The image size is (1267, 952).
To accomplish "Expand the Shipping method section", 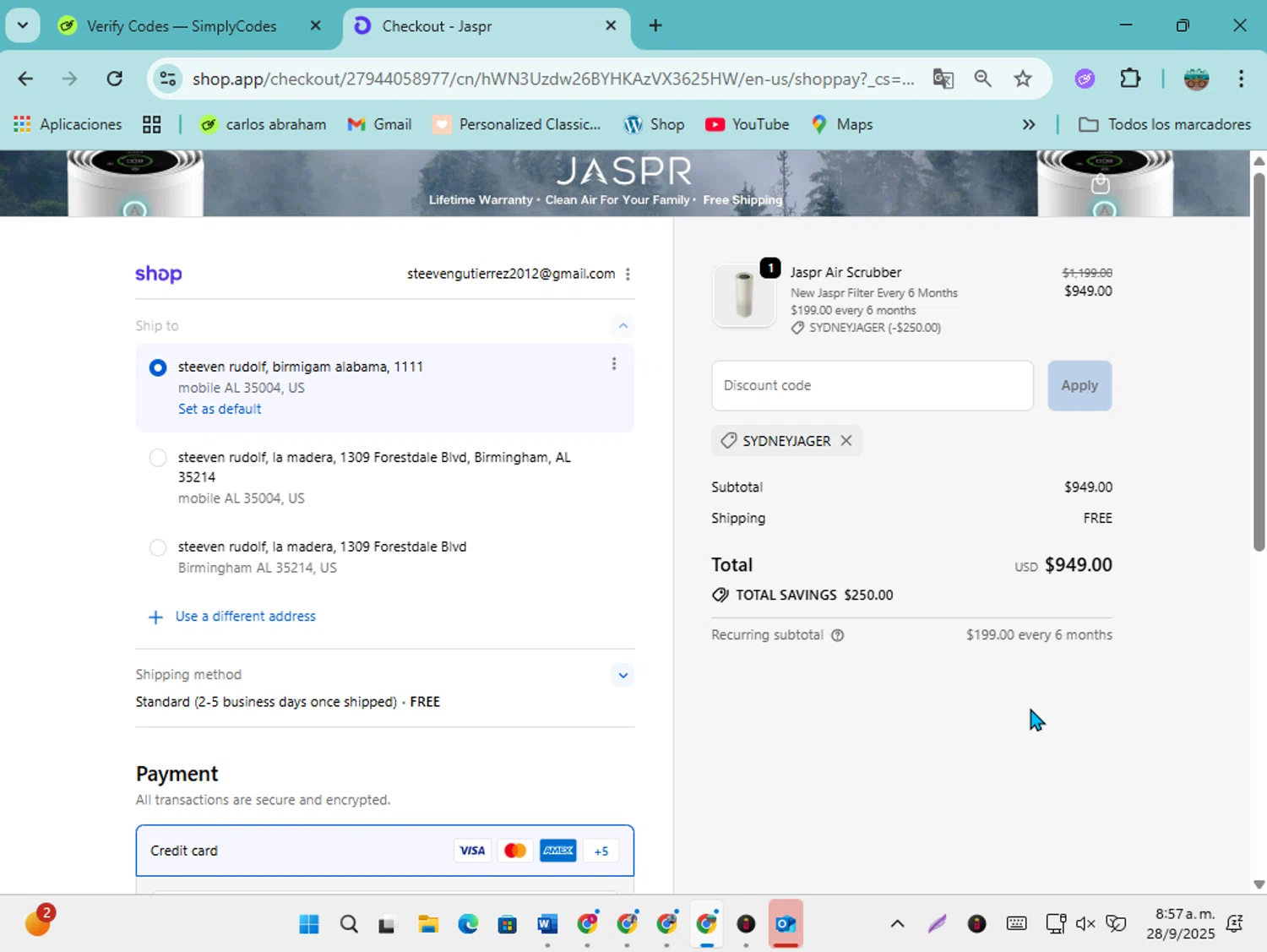I will (623, 675).
